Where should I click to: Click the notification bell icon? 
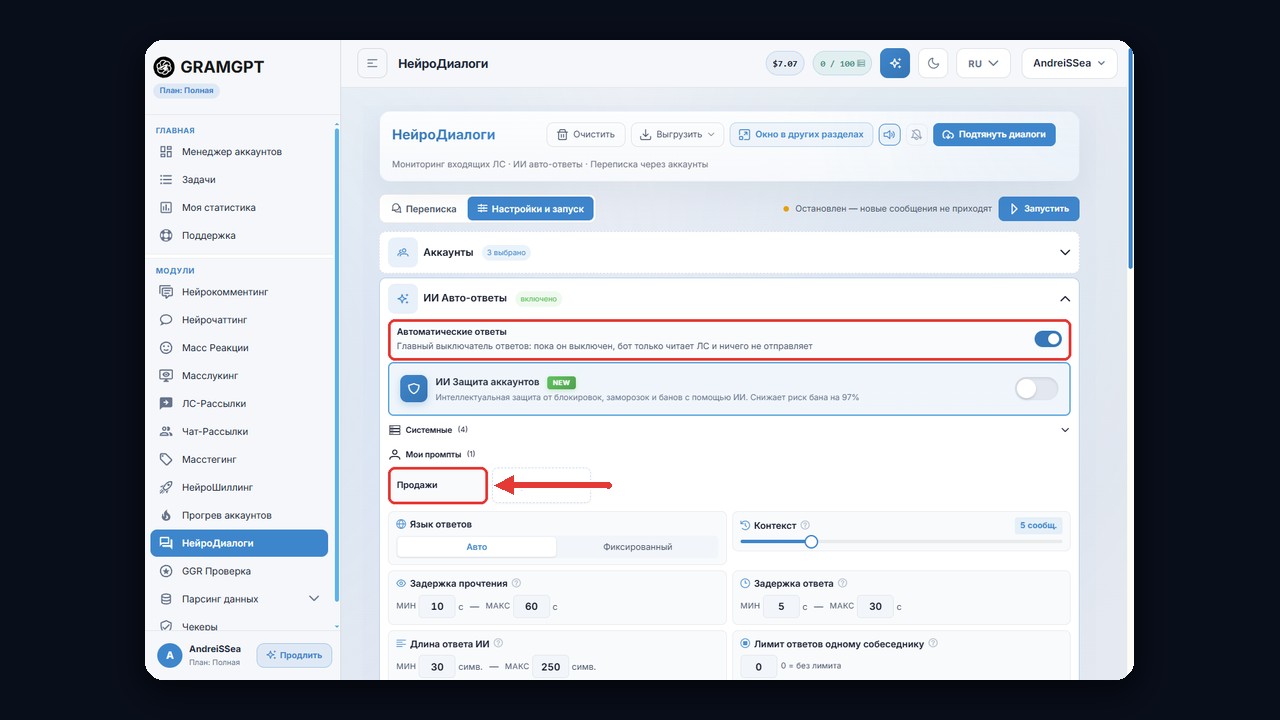916,134
